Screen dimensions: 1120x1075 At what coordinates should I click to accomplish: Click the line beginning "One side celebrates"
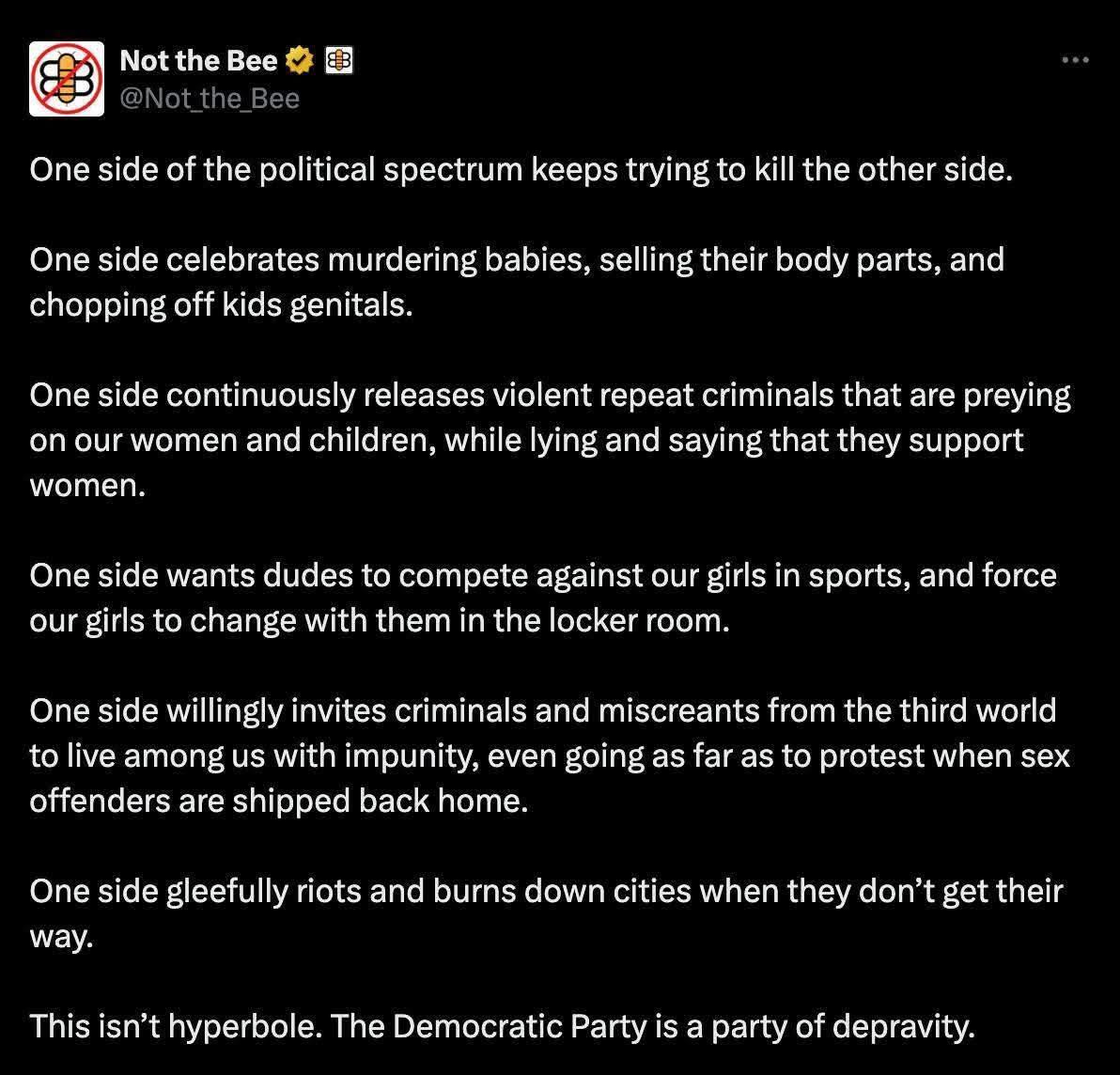pos(517,259)
